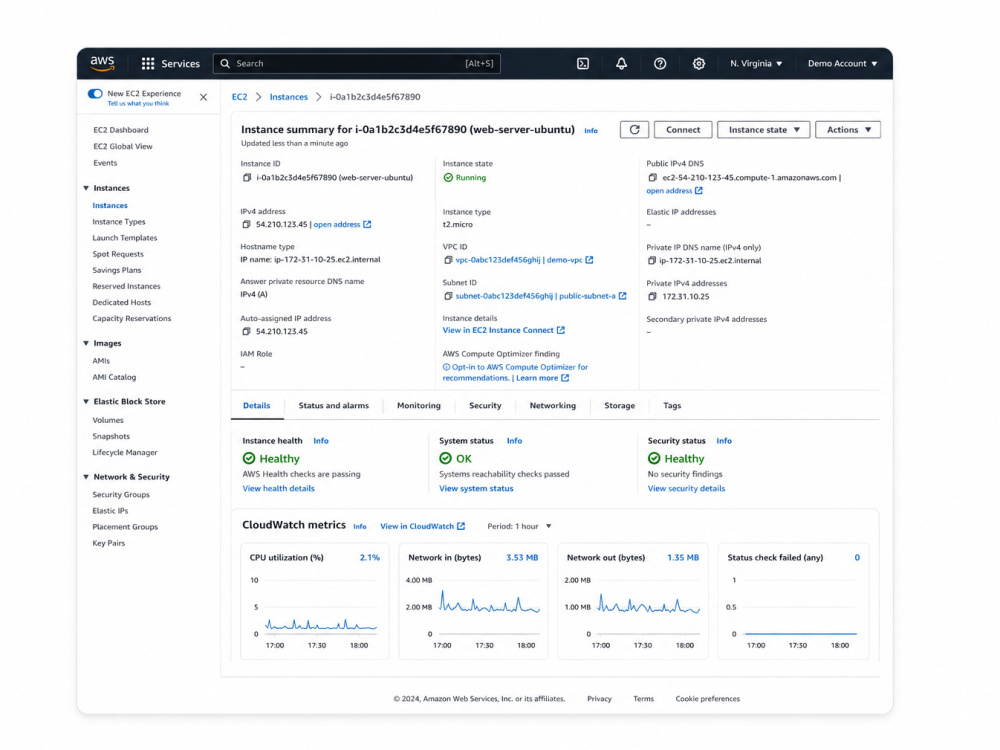1000x750 pixels.
Task: Switch to the Tags tab
Action: click(672, 406)
